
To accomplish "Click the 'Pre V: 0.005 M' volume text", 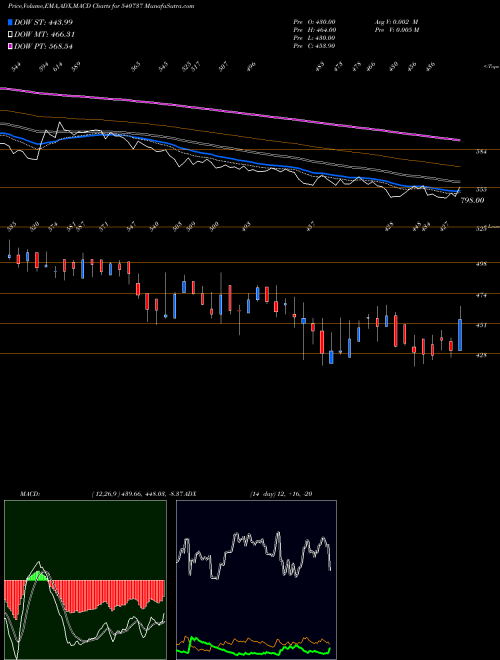I will tap(396, 30).
